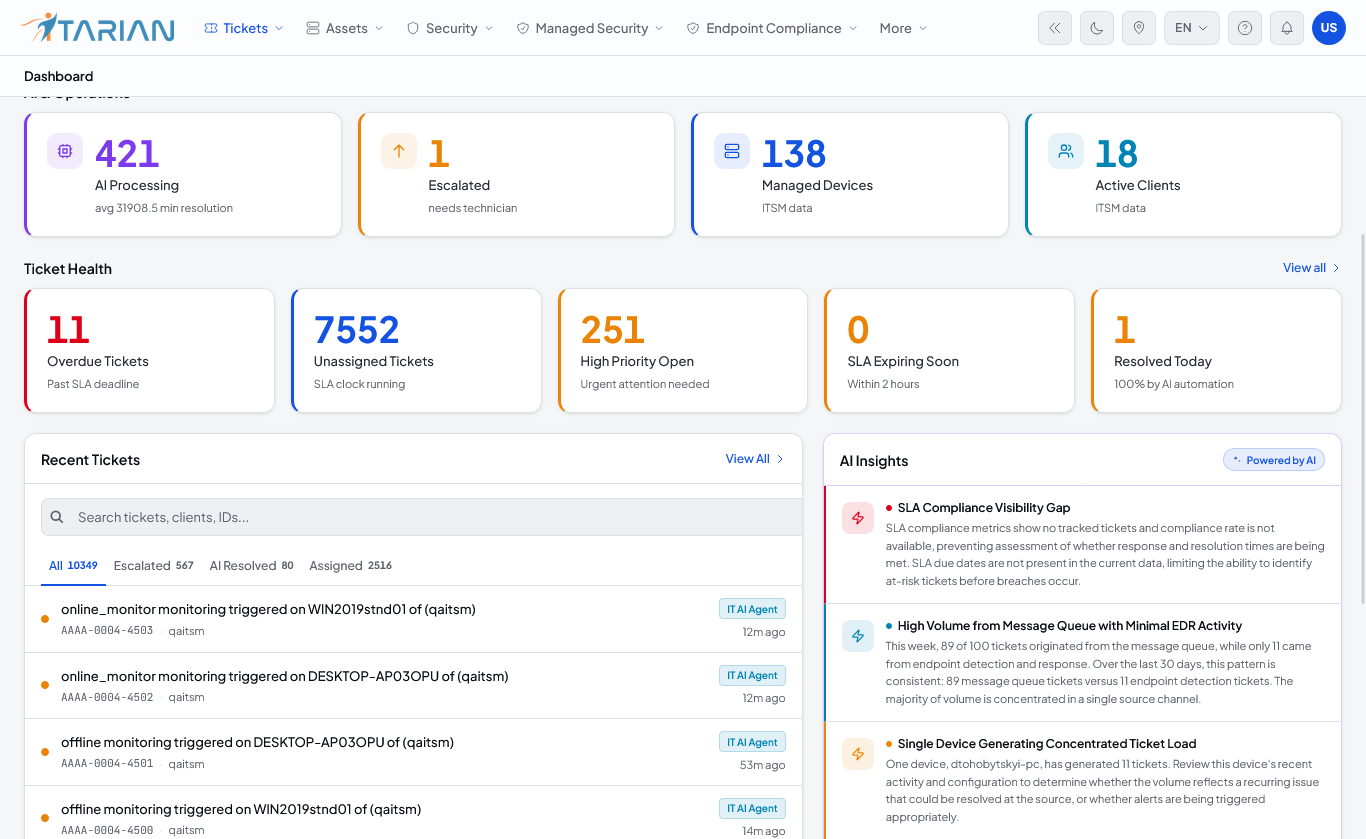Open Endpoint Compliance dropdown
Screen dimensions: 1366x839
pos(772,28)
